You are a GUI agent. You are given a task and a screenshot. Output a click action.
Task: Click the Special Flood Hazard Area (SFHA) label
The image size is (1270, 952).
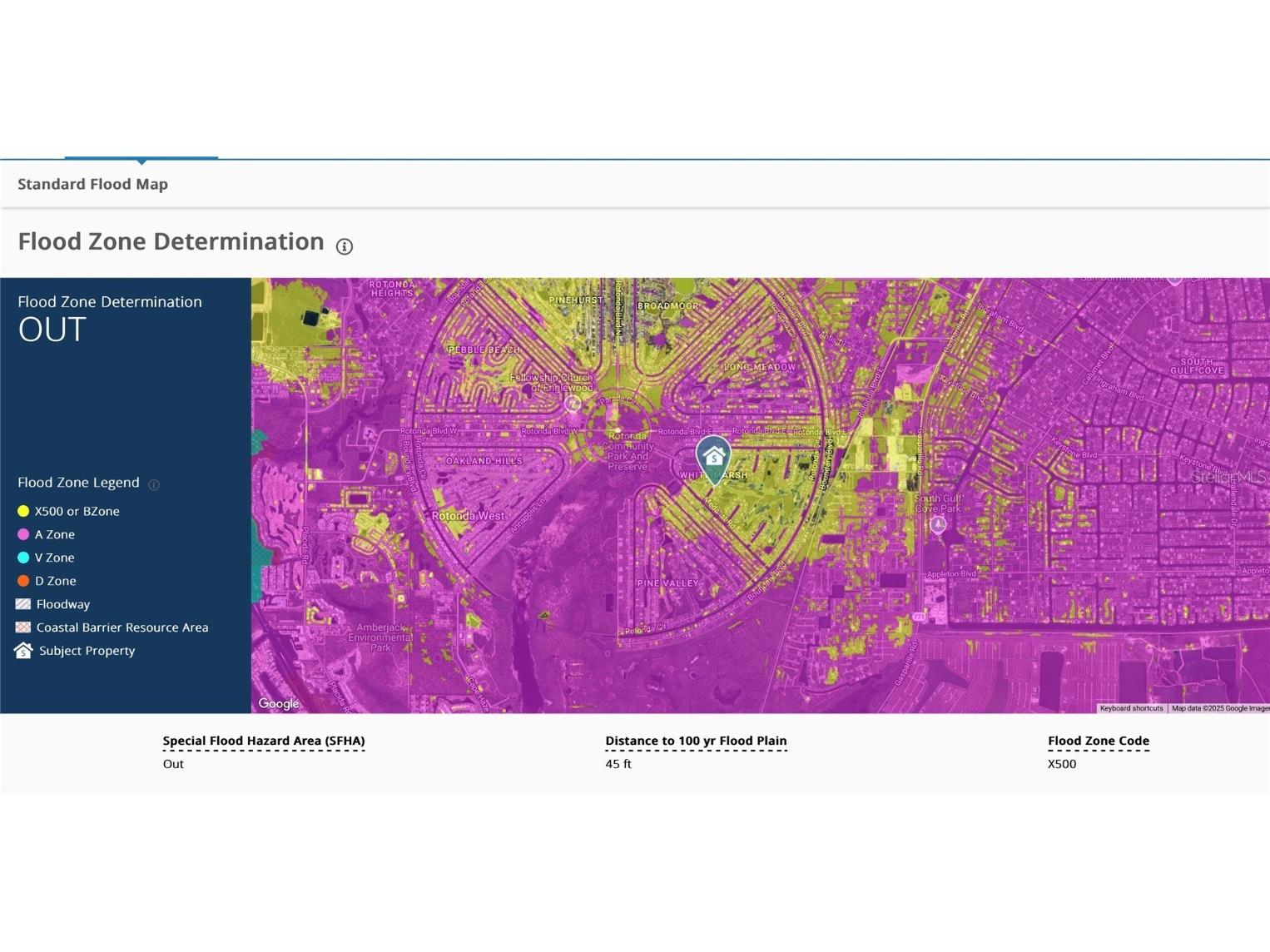[264, 741]
